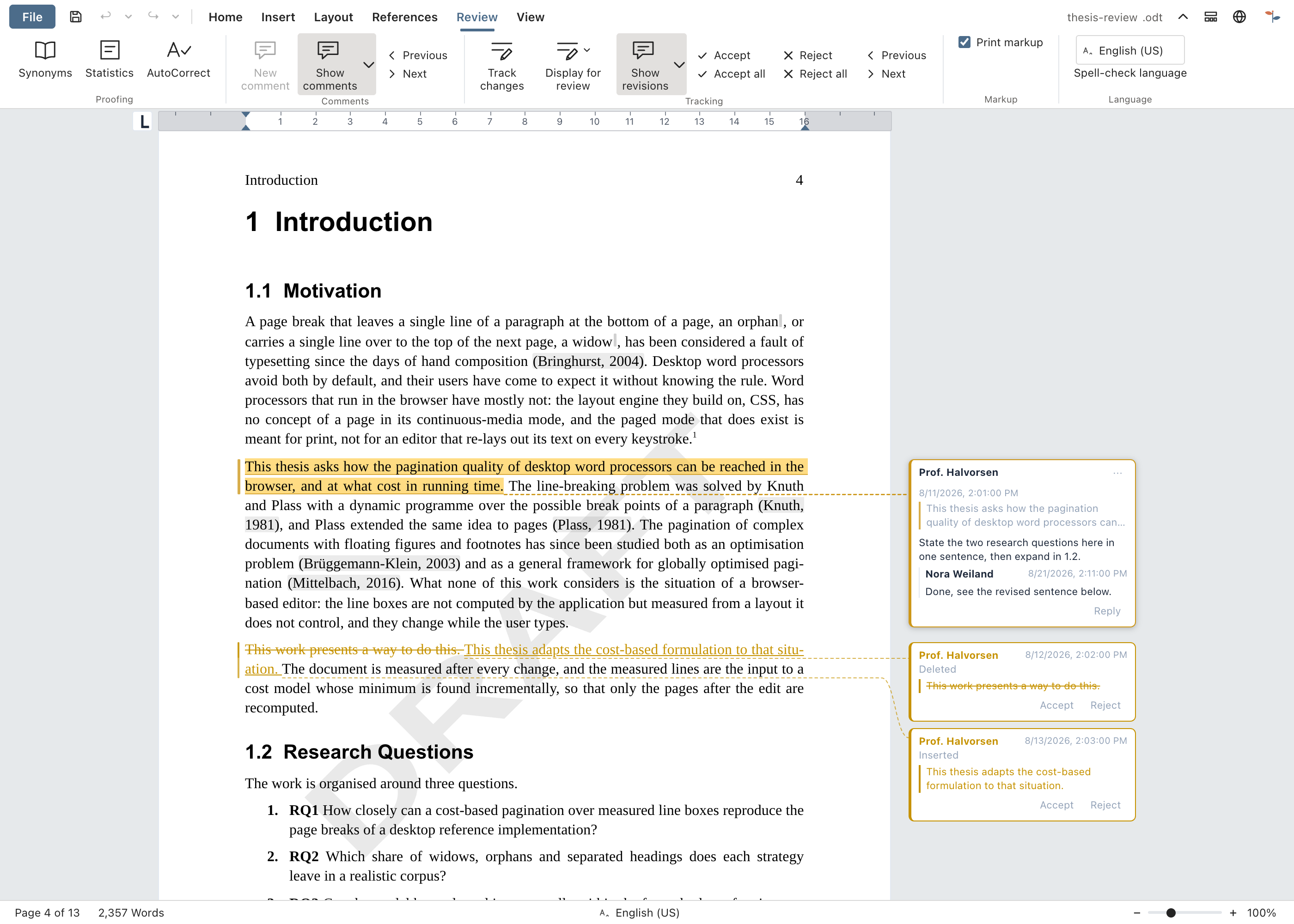Click the 100% zoom level
The width and height of the screenshot is (1294, 924).
point(1261,912)
